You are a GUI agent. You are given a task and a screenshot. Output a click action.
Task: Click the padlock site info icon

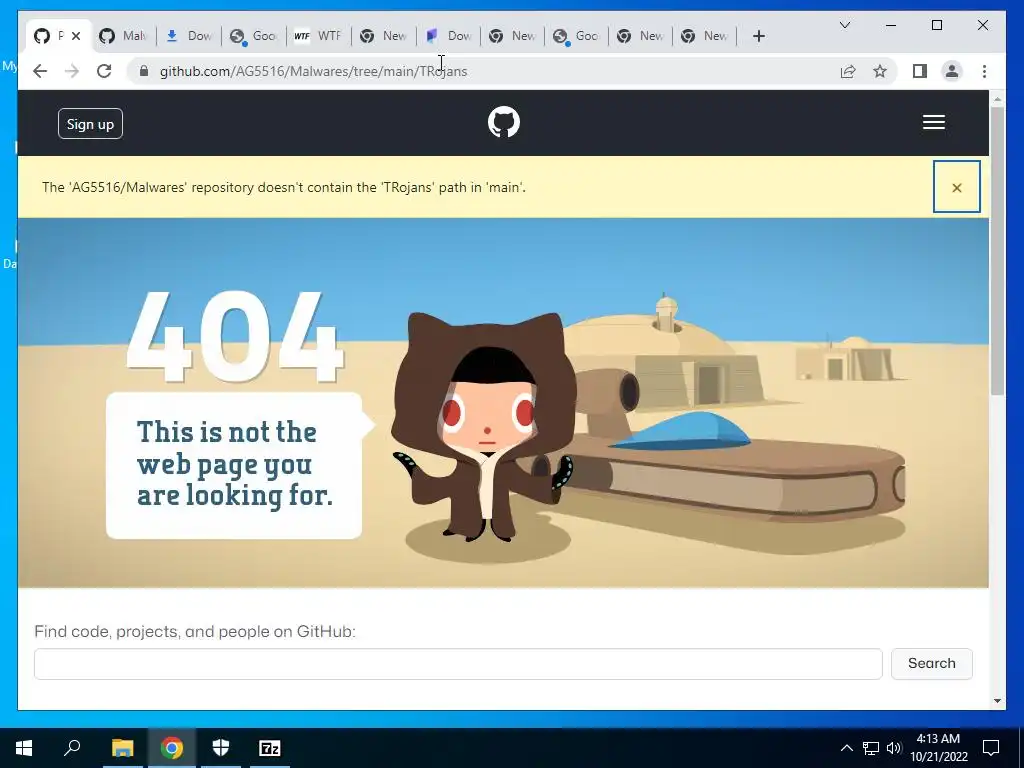coord(144,71)
